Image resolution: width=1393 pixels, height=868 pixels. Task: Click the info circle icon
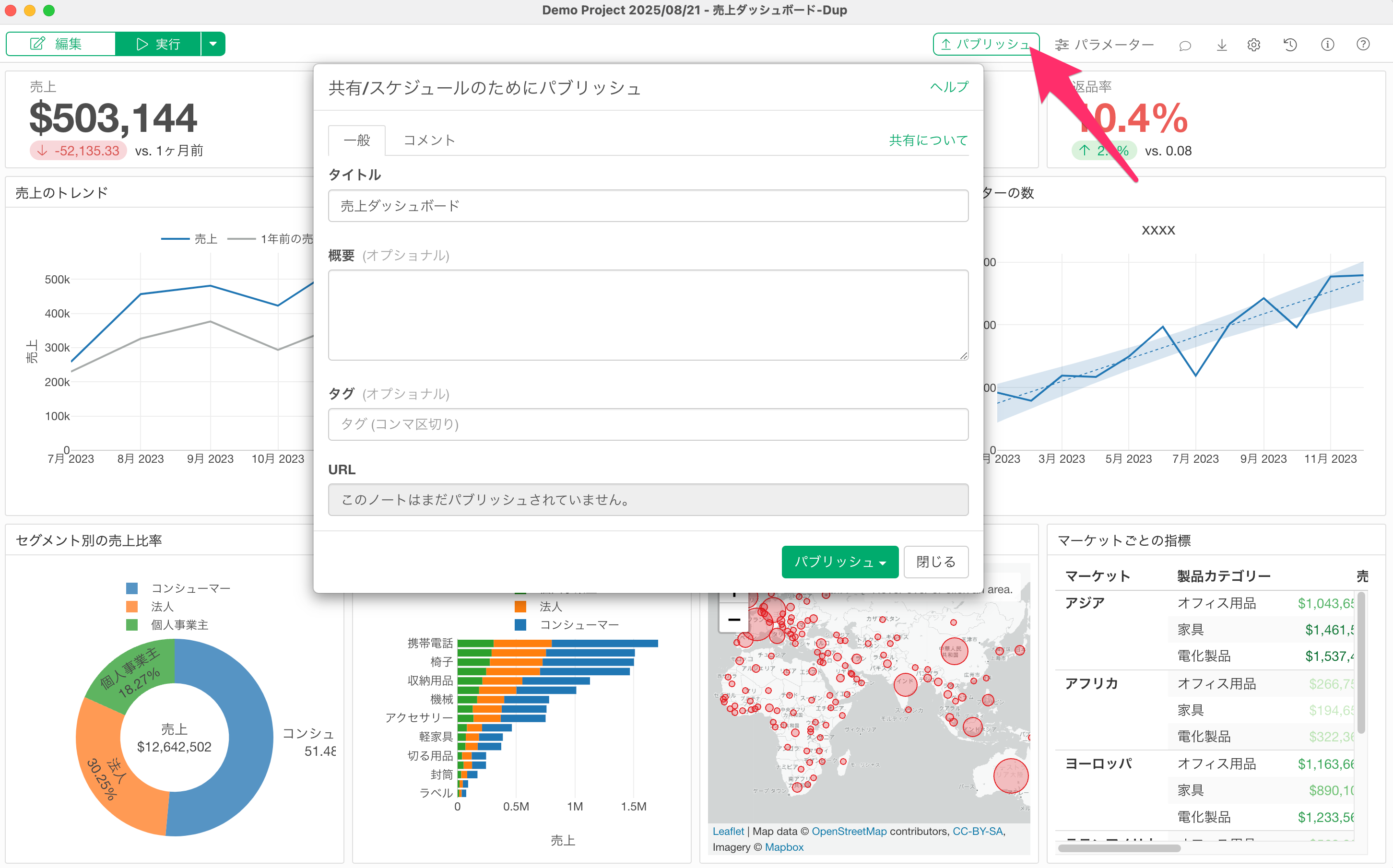(x=1327, y=45)
